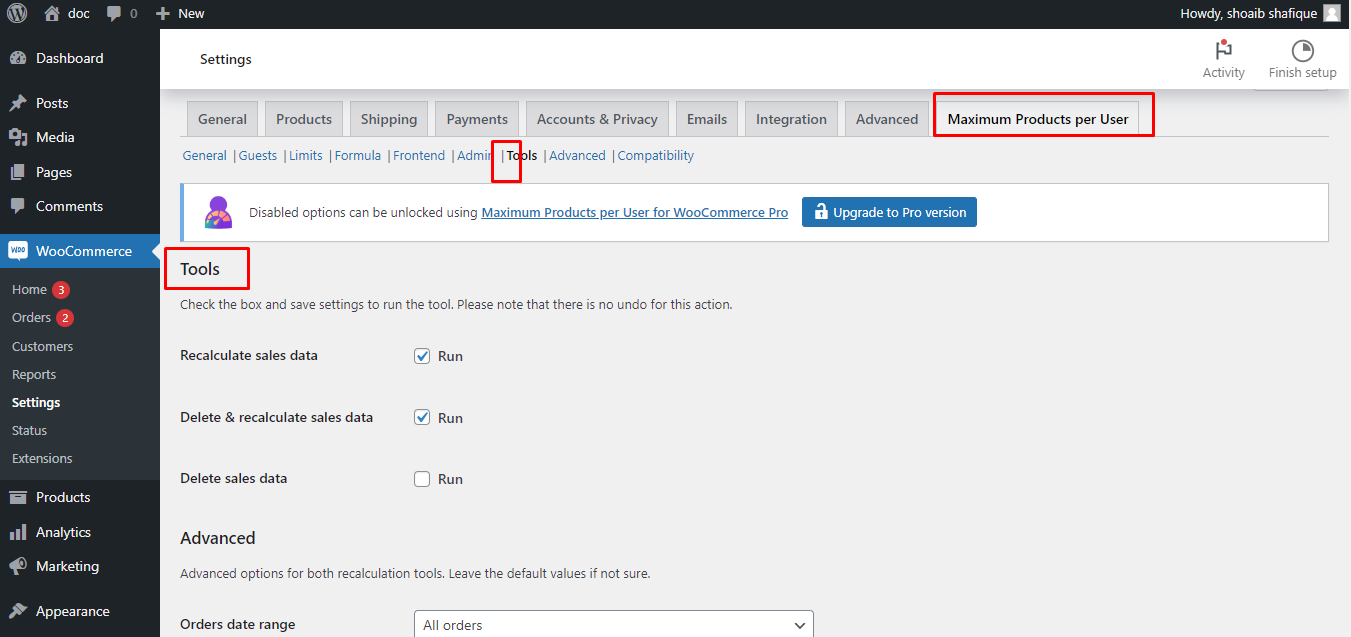Open the Compatibility subsection link
This screenshot has height=637, width=1351.
(x=656, y=156)
